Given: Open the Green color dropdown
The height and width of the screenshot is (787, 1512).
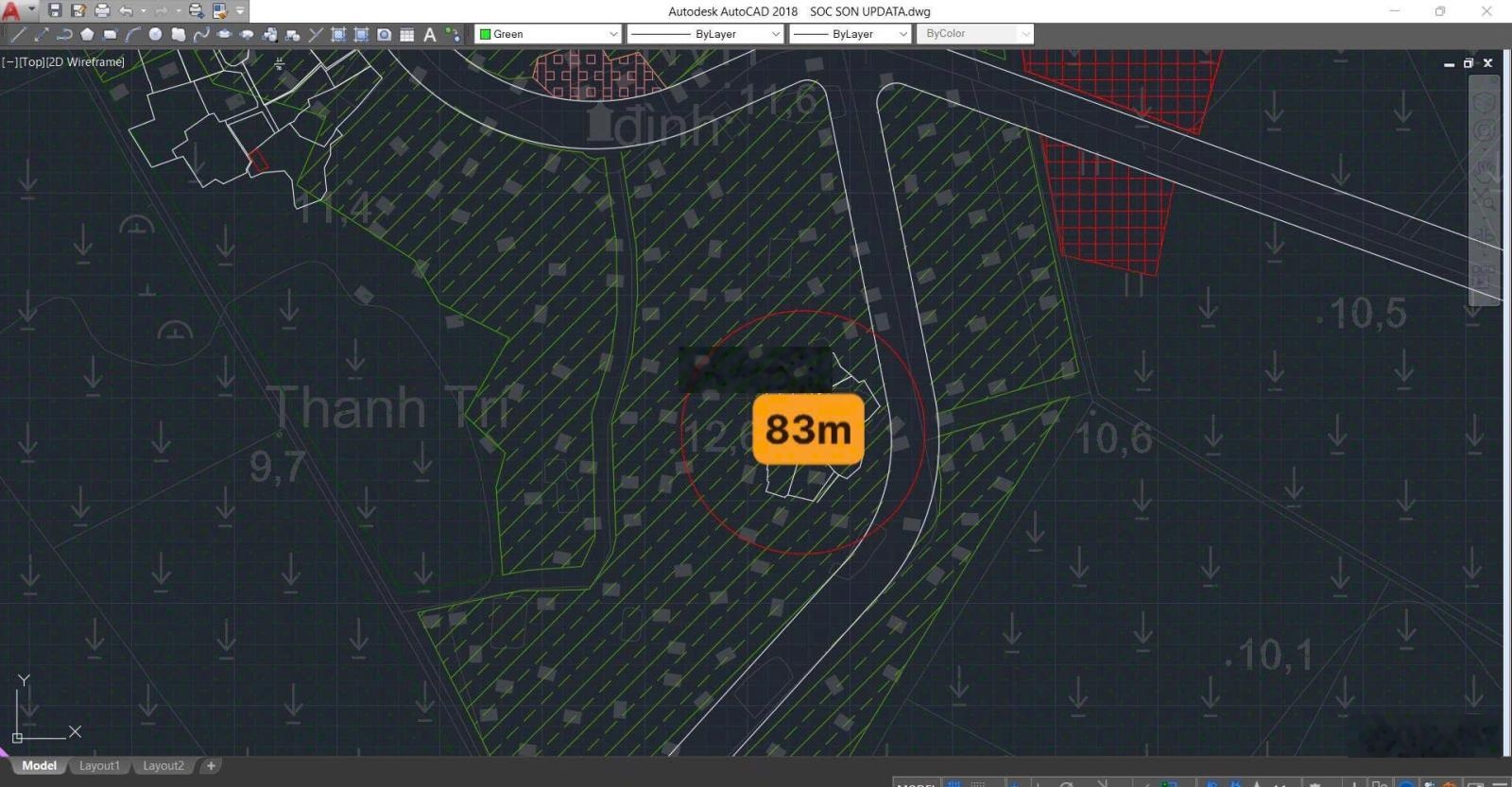Looking at the screenshot, I should point(547,34).
